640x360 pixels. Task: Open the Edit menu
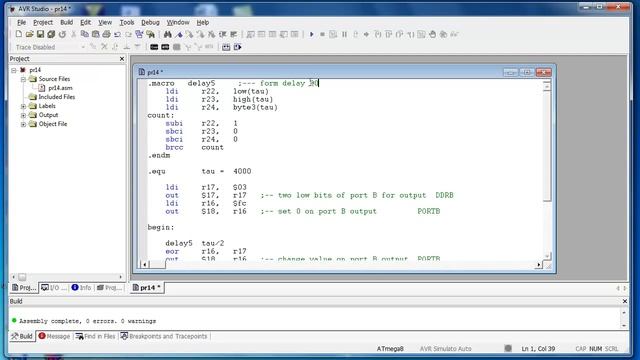tap(85, 22)
